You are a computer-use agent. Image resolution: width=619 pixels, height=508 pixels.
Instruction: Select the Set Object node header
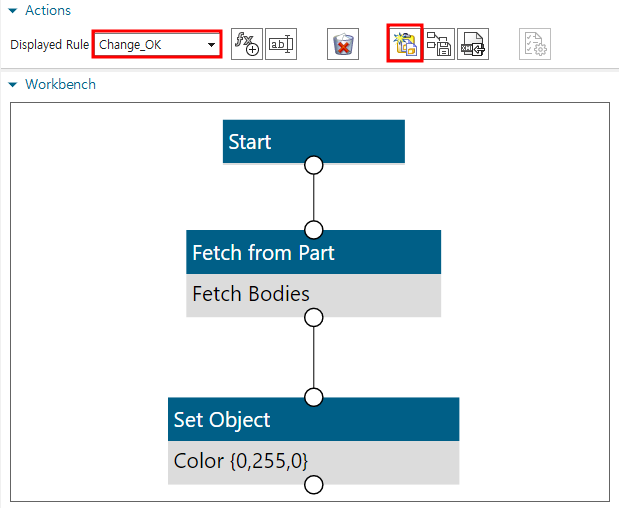point(313,419)
